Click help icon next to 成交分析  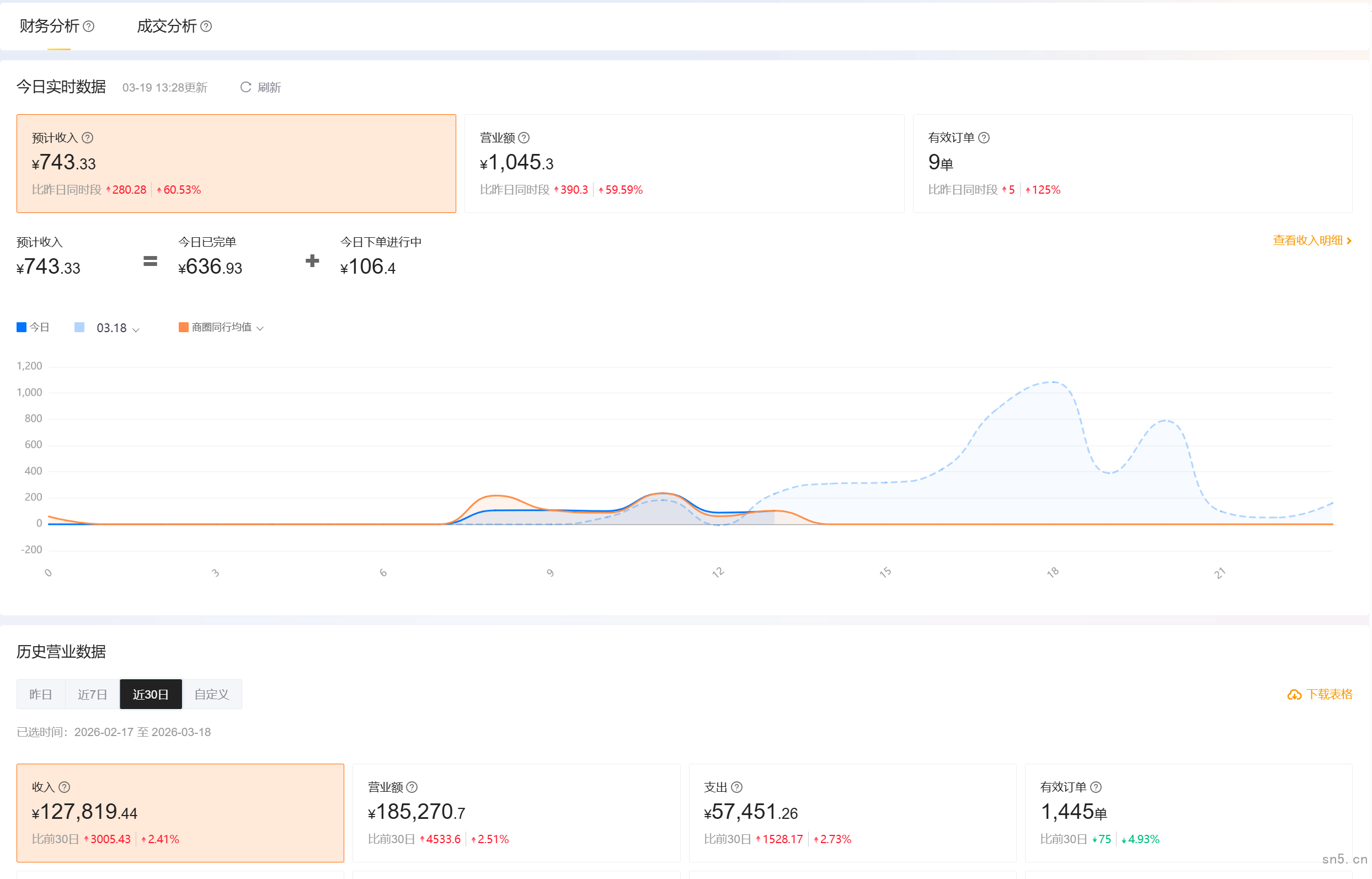point(206,26)
